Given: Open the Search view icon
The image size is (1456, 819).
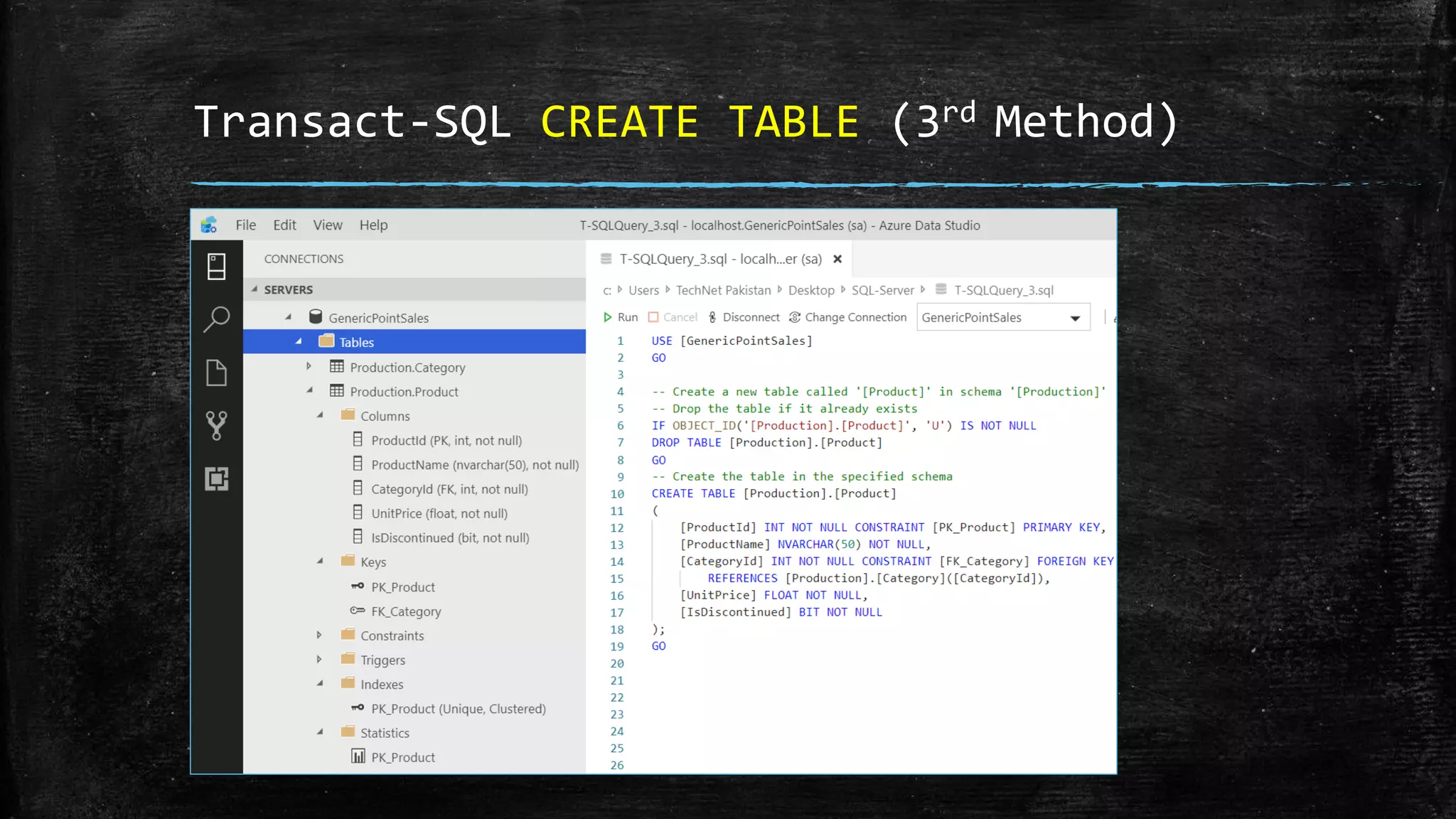Looking at the screenshot, I should click(x=216, y=319).
